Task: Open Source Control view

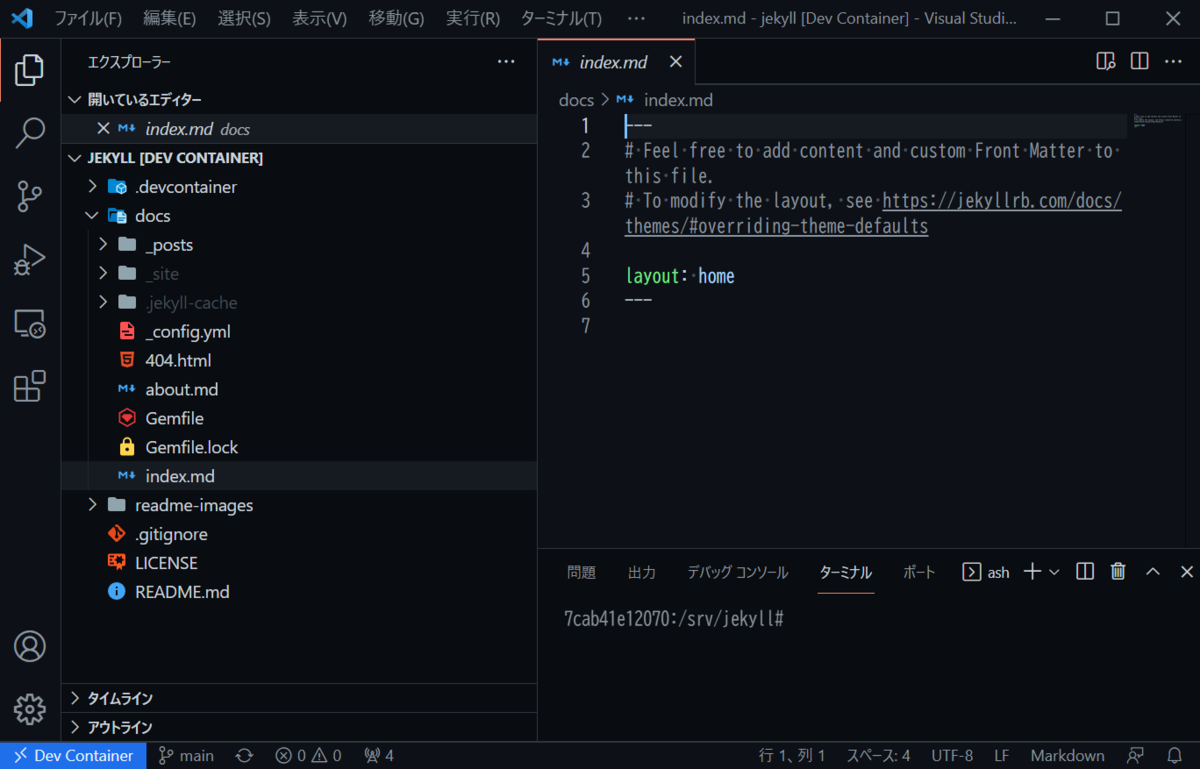Action: [x=30, y=196]
